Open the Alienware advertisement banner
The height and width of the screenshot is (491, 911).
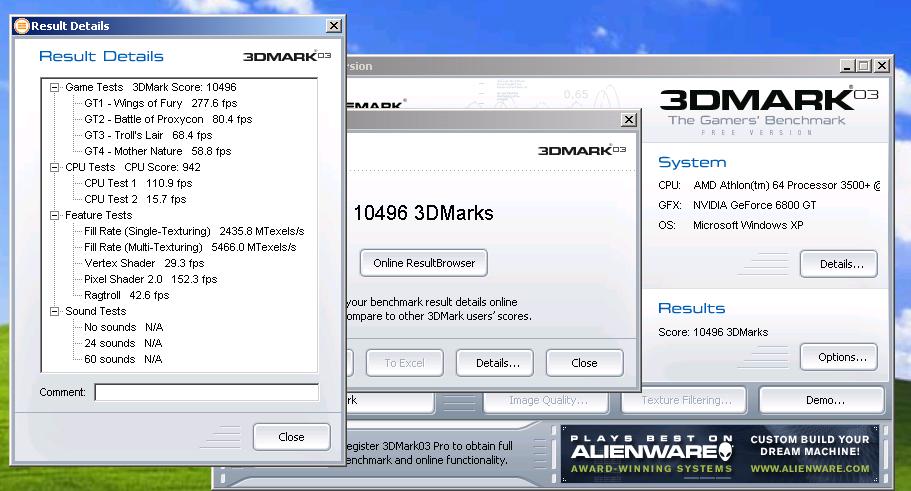click(x=720, y=454)
